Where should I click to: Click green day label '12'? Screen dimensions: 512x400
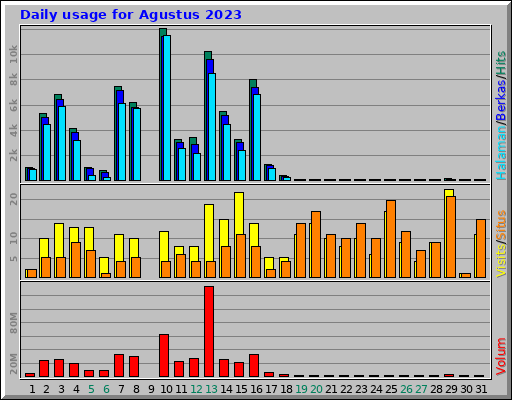(196, 389)
